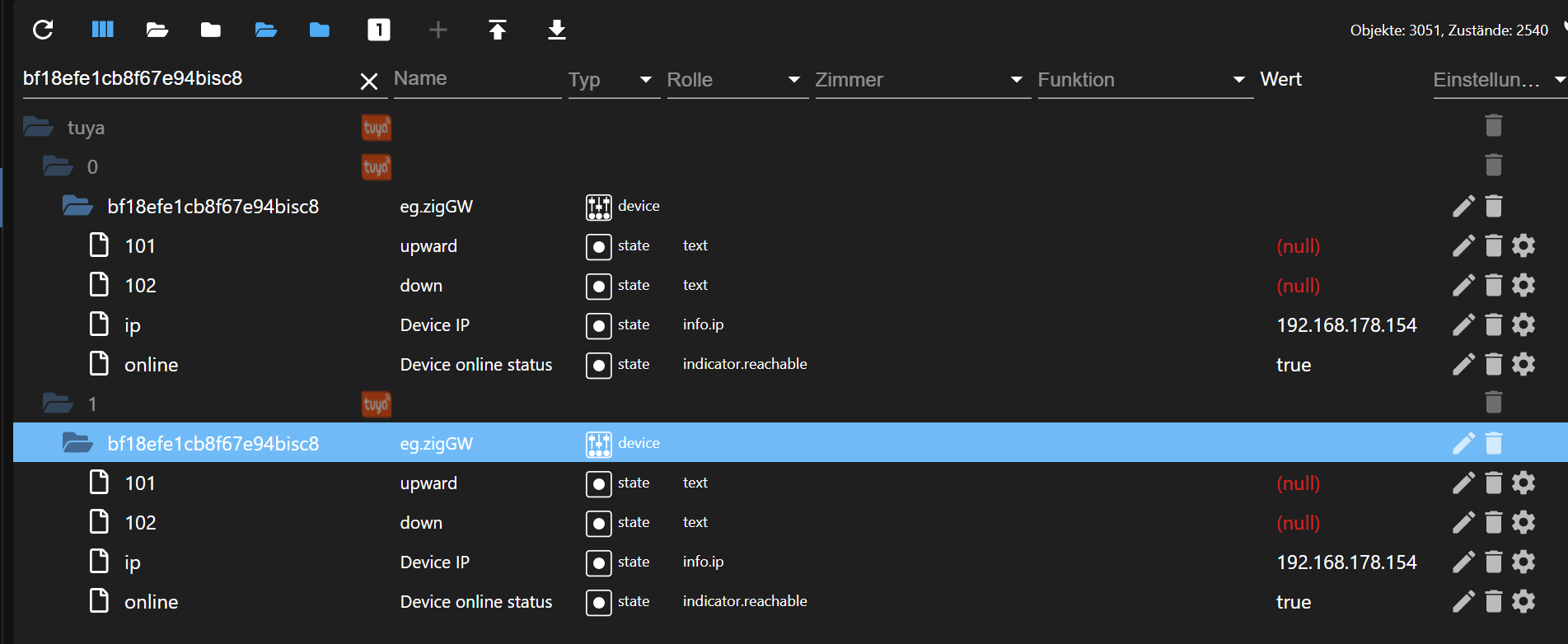The image size is (1568, 644).
Task: Edit the online state in instance 0
Action: tap(1463, 364)
